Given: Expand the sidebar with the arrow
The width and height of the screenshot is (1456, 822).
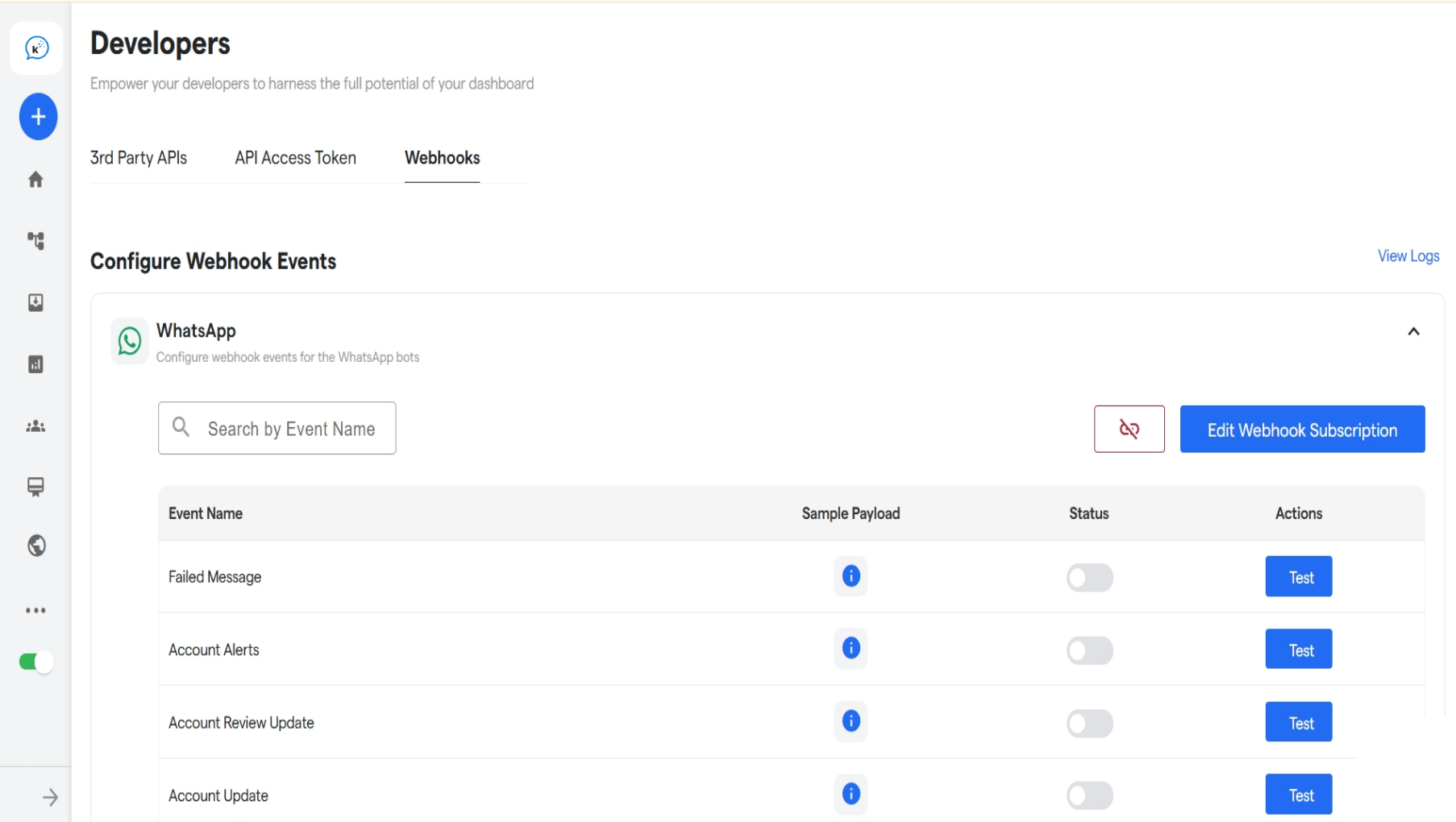Looking at the screenshot, I should [x=50, y=797].
